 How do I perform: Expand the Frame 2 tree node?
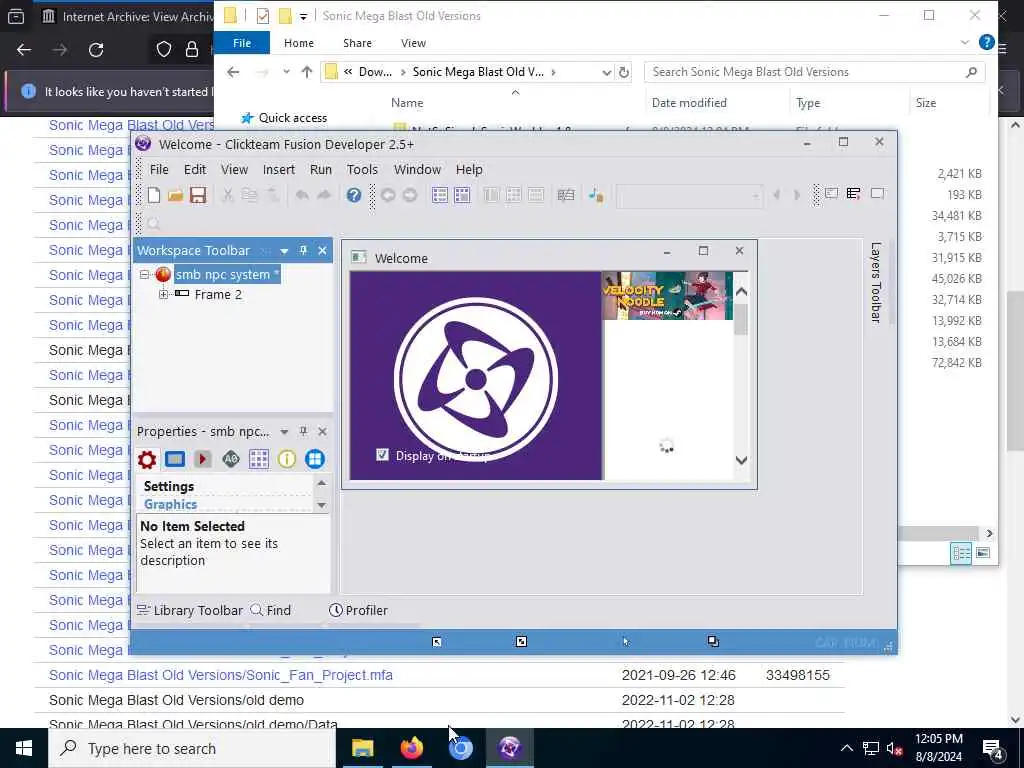[163, 295]
